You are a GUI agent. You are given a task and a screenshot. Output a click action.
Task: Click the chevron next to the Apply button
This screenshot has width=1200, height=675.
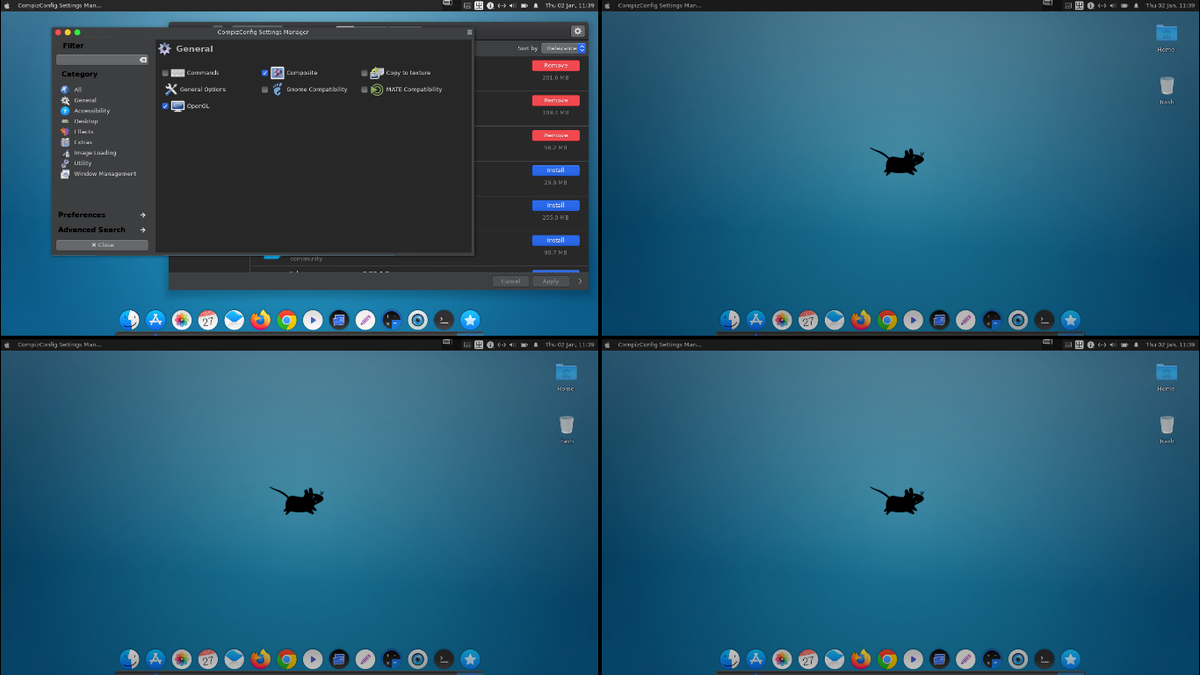coord(580,281)
